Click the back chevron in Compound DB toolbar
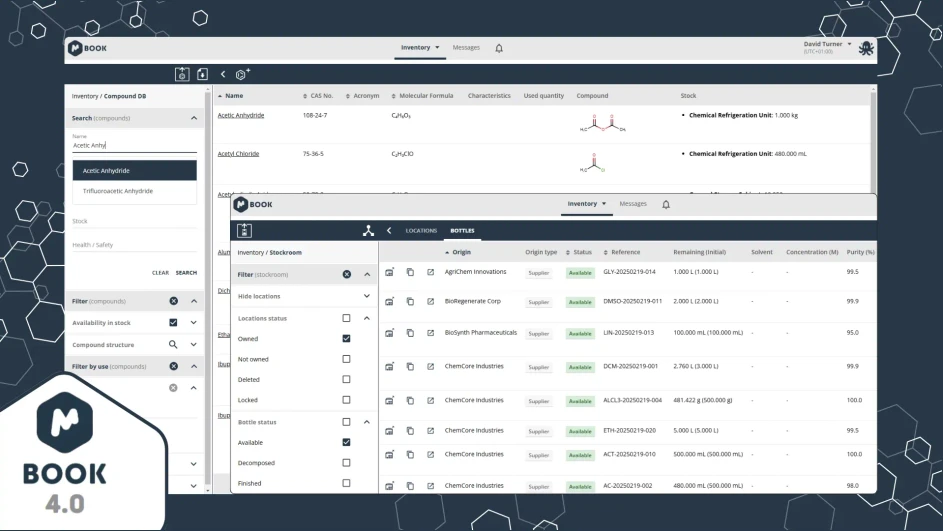 [x=223, y=74]
